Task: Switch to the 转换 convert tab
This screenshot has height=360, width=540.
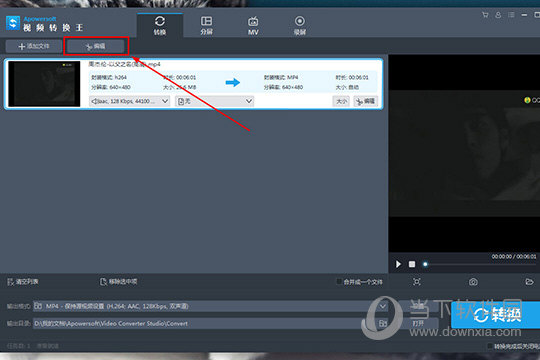Action: pyautogui.click(x=159, y=25)
